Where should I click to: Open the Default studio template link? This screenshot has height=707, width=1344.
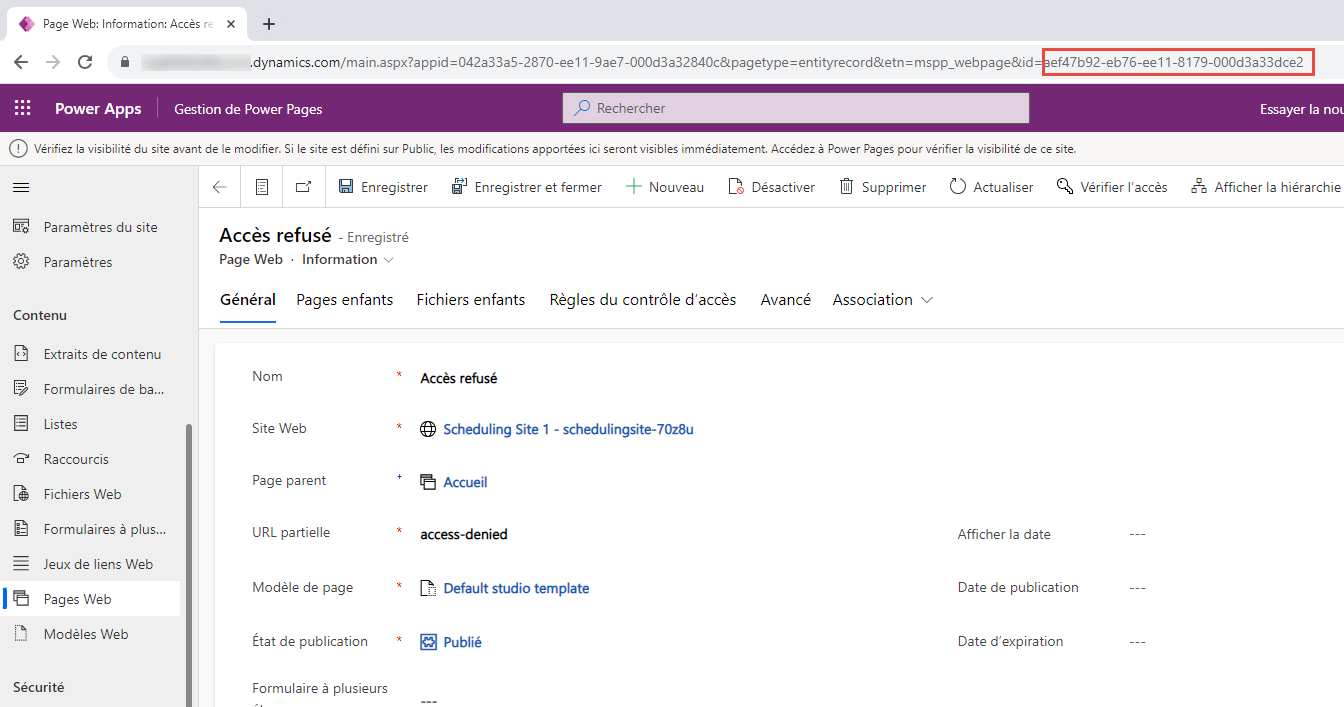(515, 587)
